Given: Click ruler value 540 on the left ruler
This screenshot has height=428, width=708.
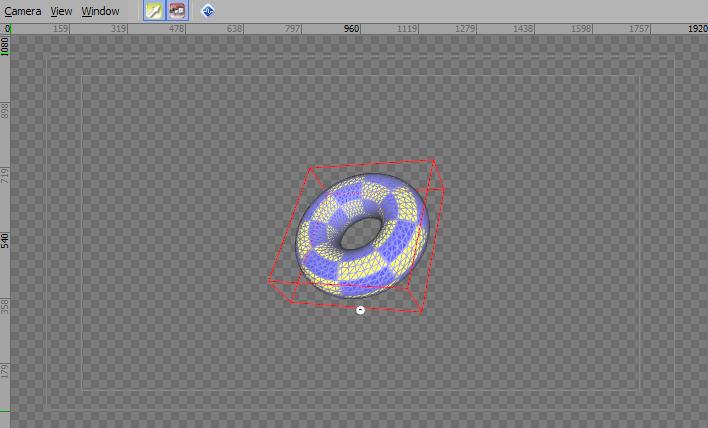Looking at the screenshot, I should click(x=5, y=241).
